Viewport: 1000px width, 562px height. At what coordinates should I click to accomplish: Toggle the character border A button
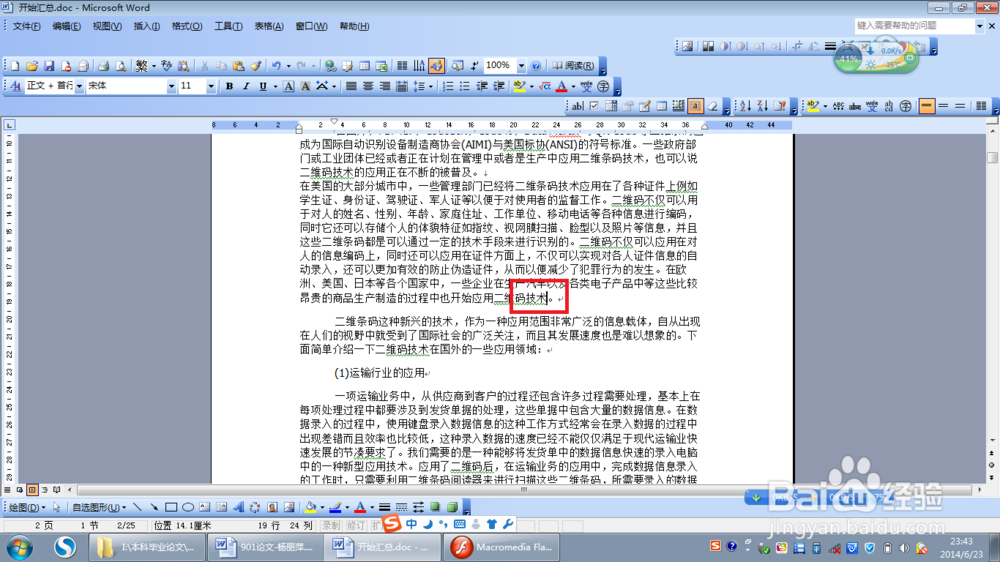tap(288, 86)
